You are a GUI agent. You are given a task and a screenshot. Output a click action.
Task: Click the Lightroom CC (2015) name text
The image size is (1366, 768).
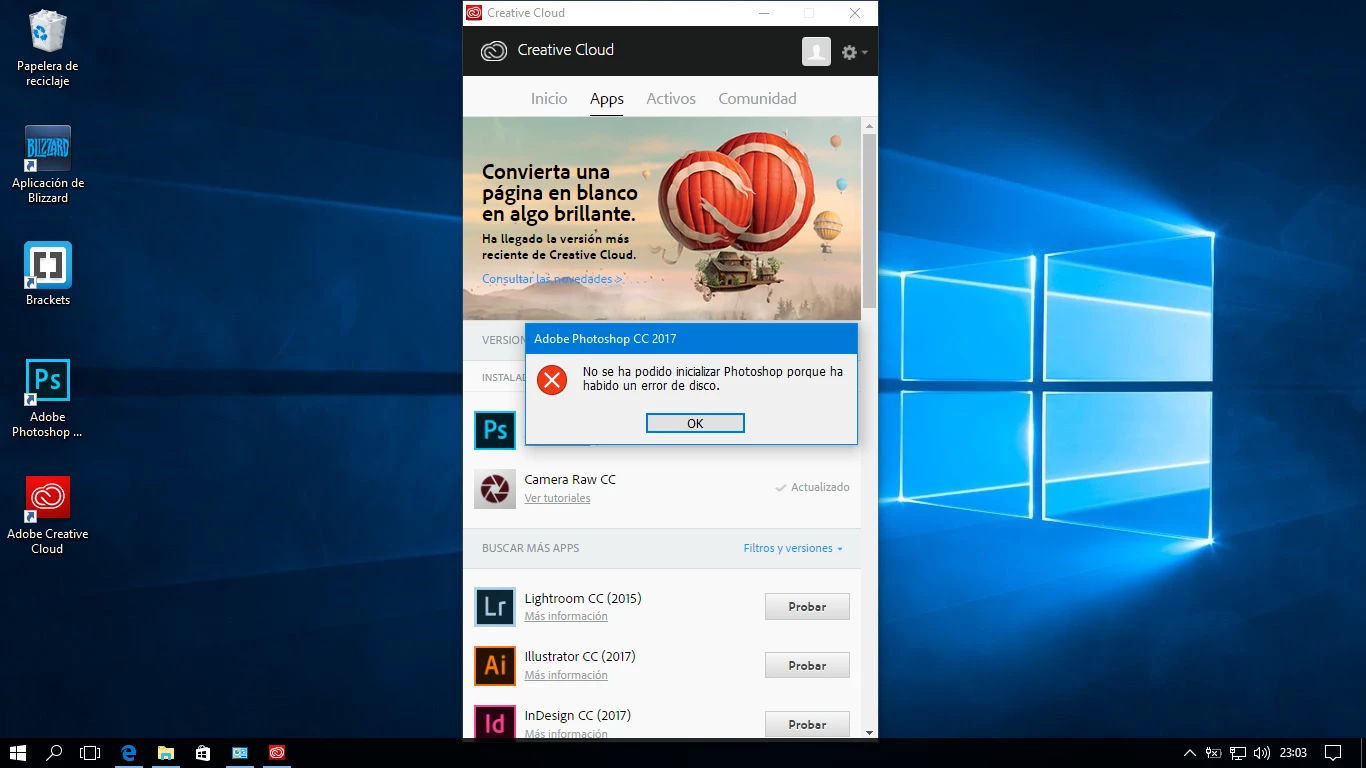(x=583, y=598)
